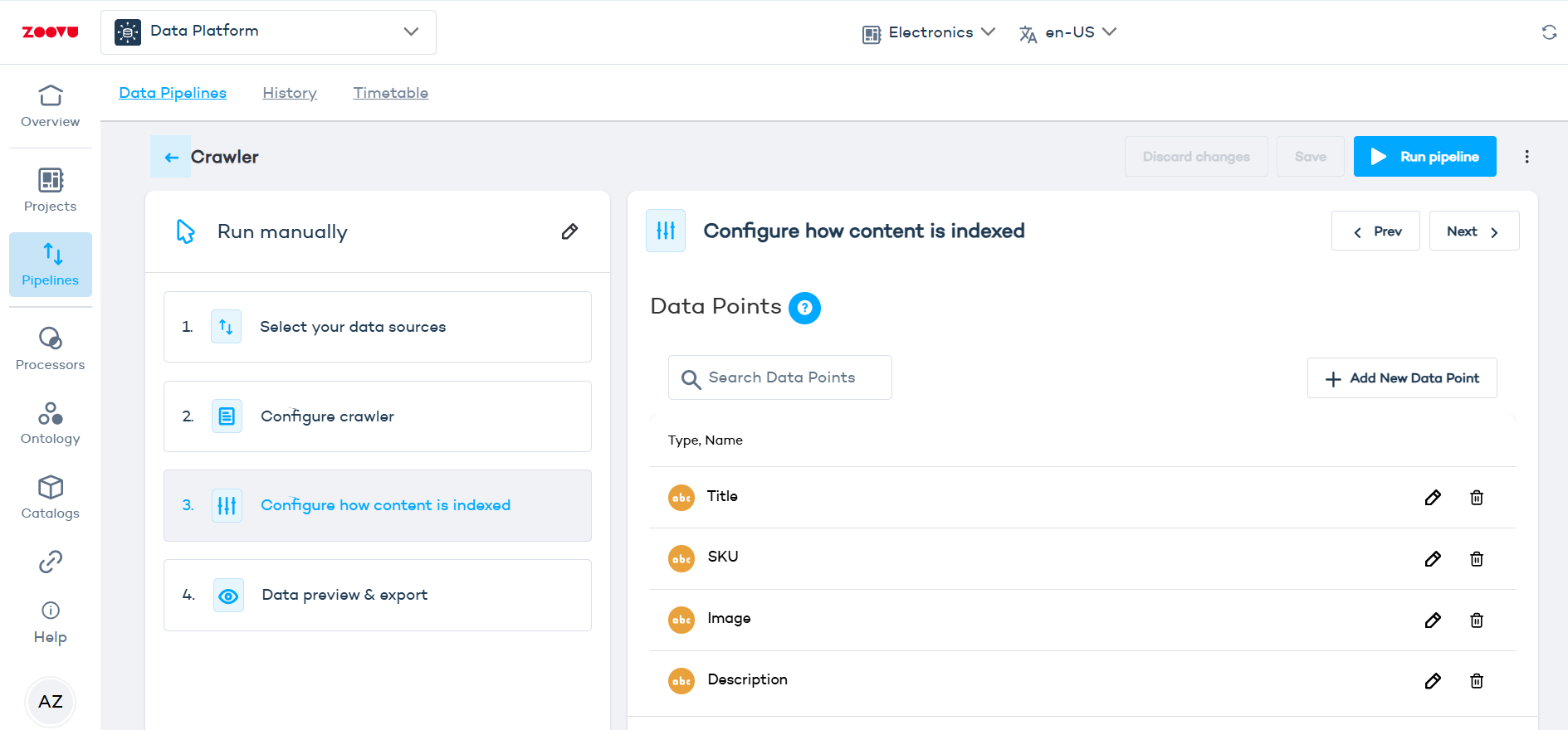Viewport: 1568px width, 730px height.
Task: Switch to the Timetable tab
Action: pyautogui.click(x=390, y=93)
